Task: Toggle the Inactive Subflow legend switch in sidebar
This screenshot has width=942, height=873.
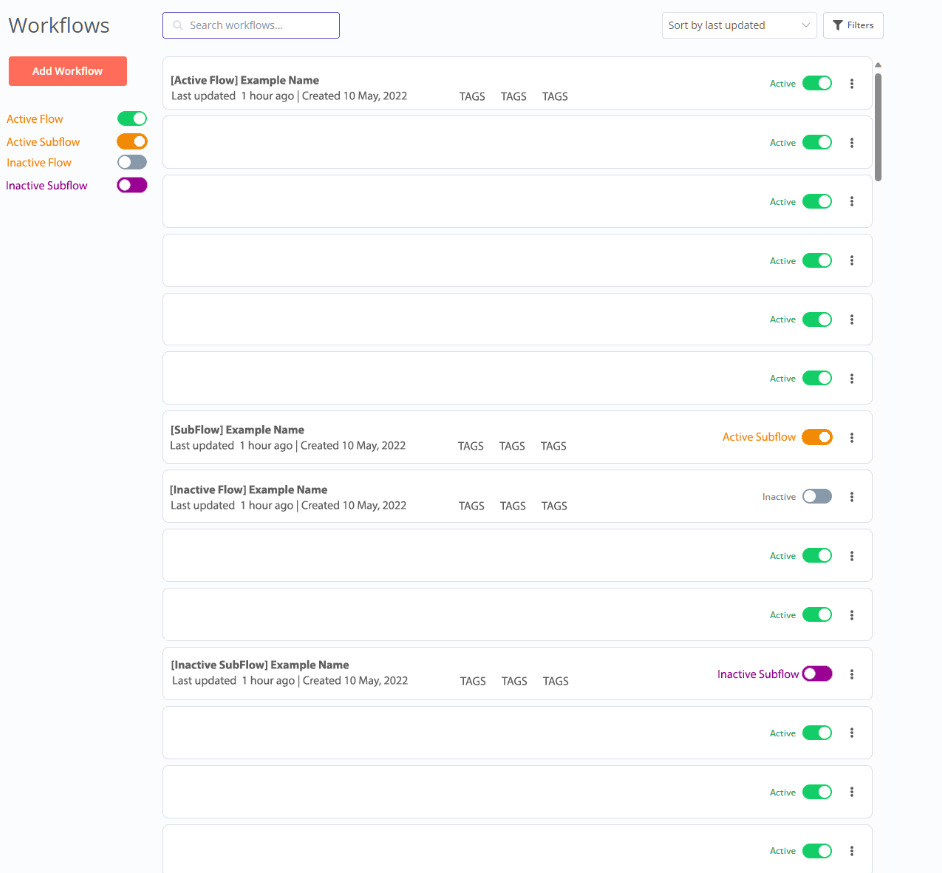Action: (x=132, y=185)
